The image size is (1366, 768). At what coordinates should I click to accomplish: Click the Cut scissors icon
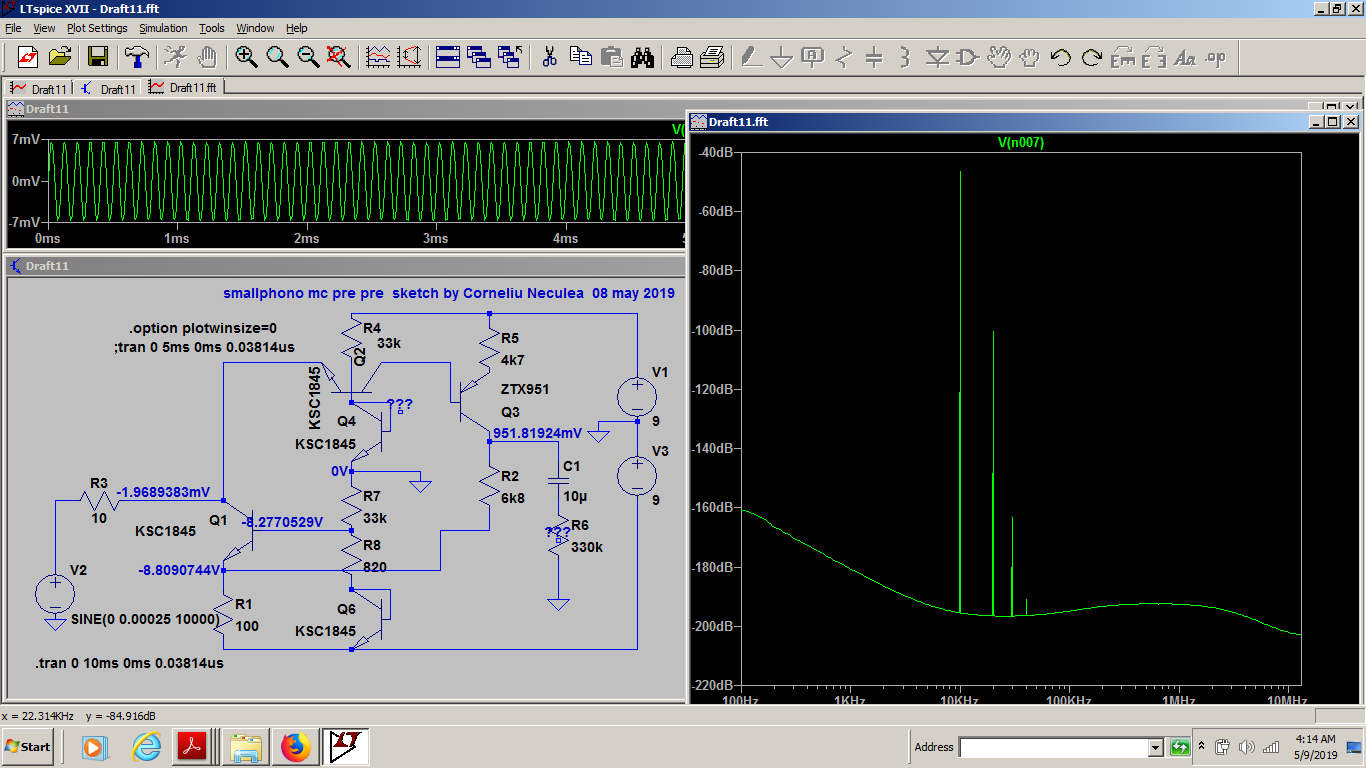[549, 56]
